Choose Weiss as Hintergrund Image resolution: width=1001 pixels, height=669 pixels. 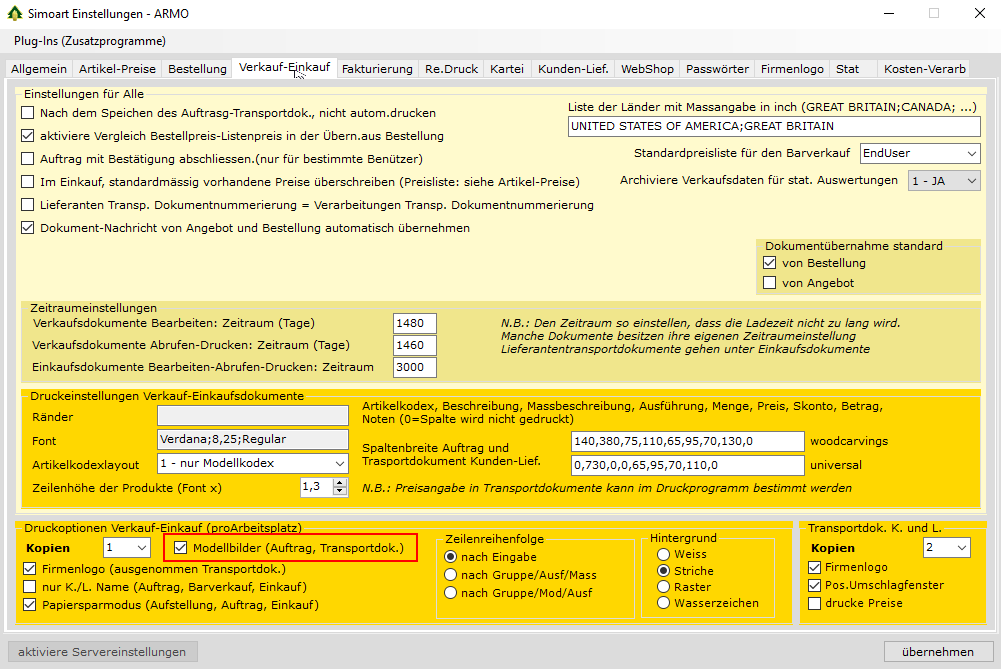[663, 554]
